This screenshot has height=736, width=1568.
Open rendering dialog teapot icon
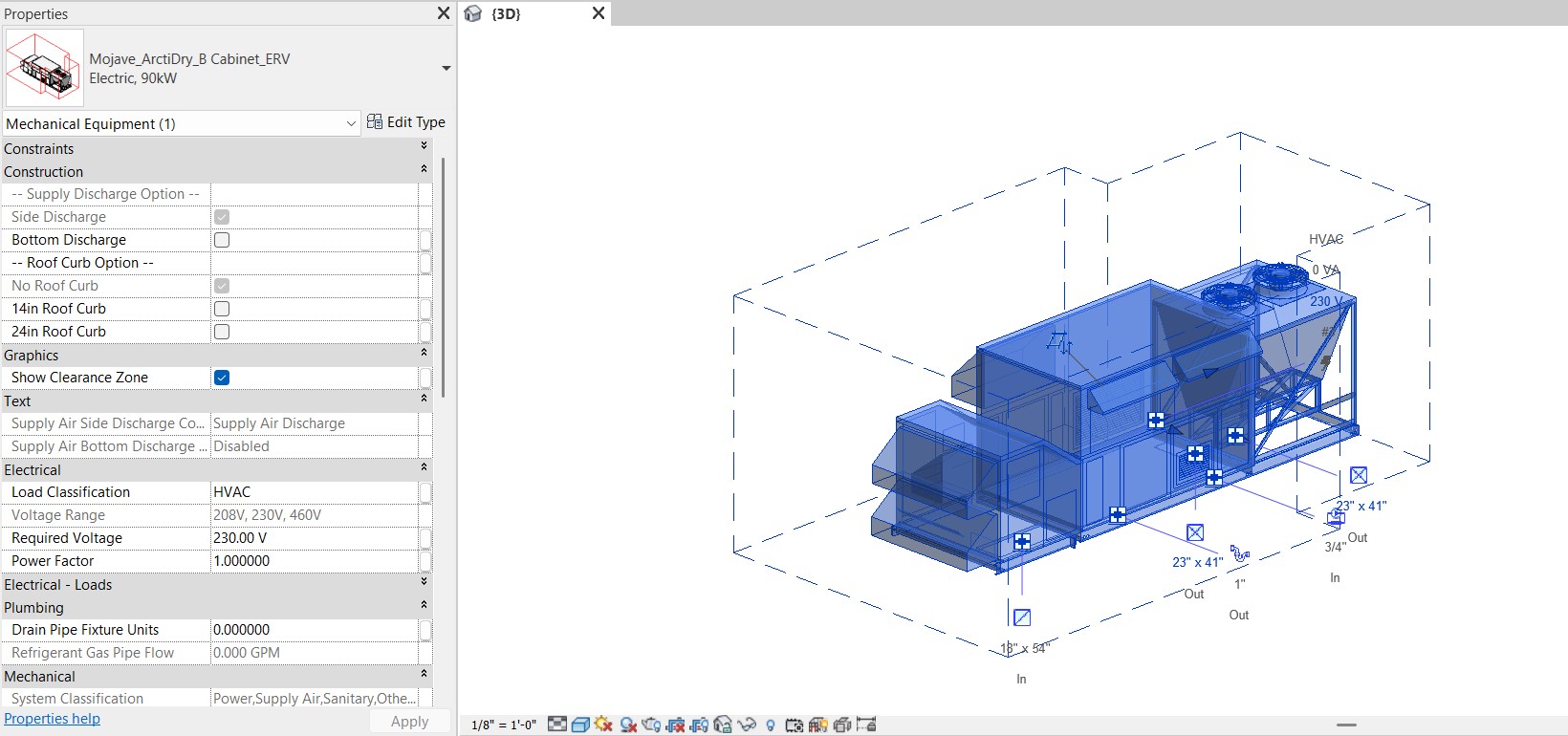coord(651,725)
